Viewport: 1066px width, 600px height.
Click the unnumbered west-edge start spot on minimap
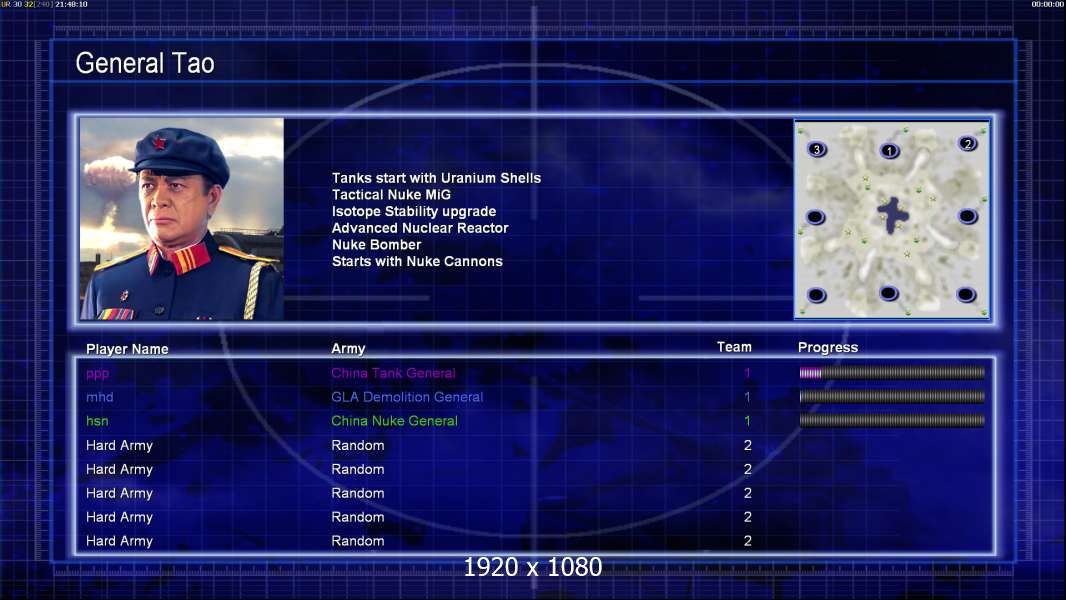[x=815, y=217]
